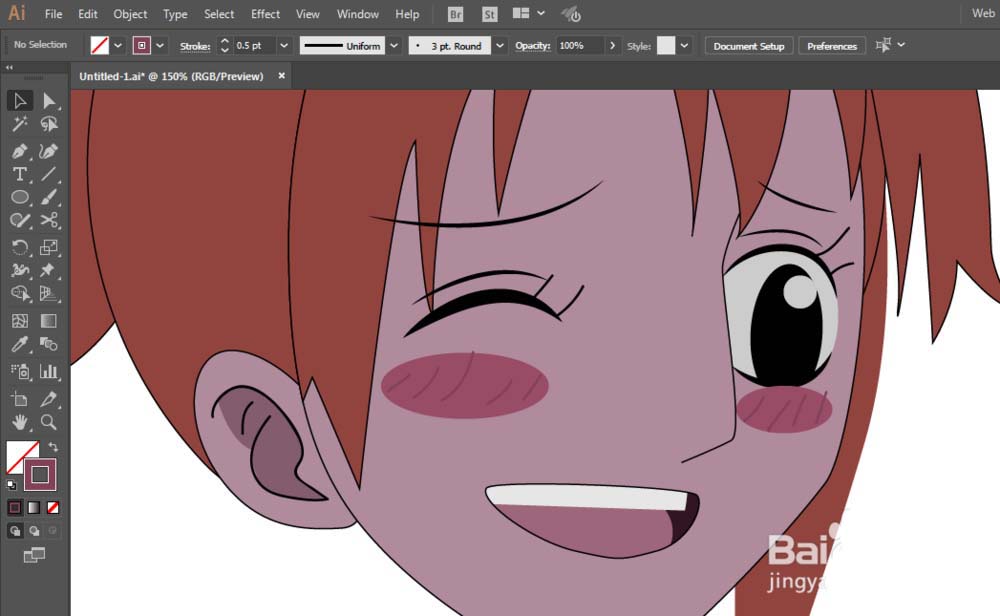Open the stroke color dropdown arrow
The height and width of the screenshot is (616, 1000).
point(160,46)
